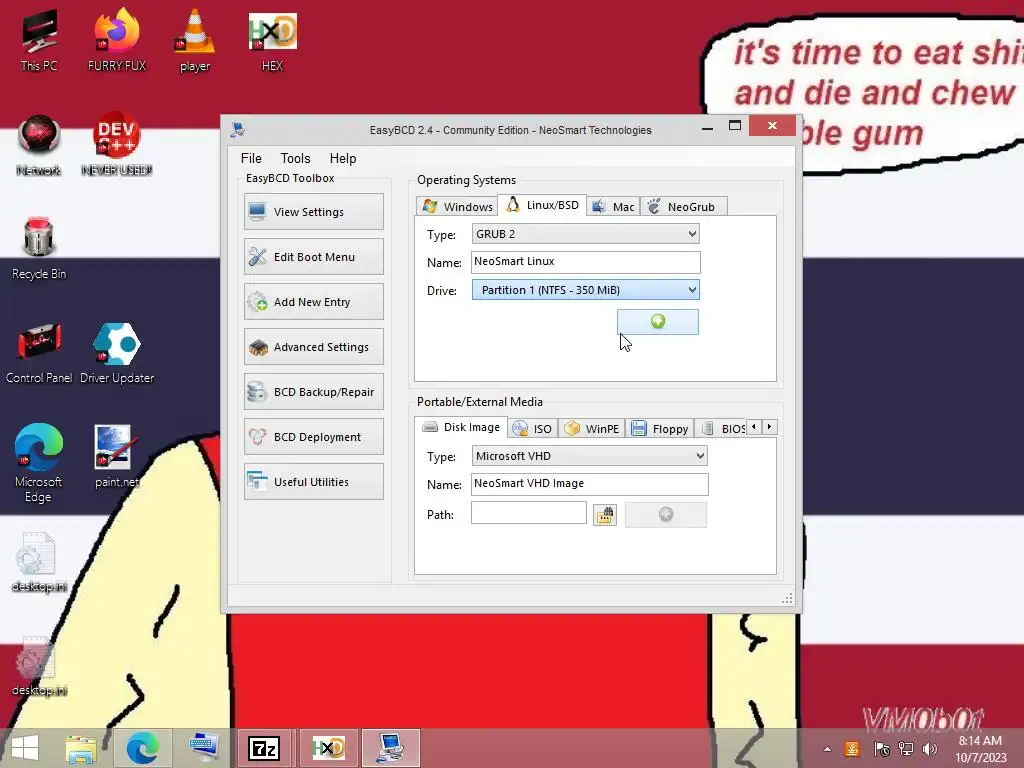Open Edge from the taskbar
The image size is (1024, 768).
coord(142,748)
